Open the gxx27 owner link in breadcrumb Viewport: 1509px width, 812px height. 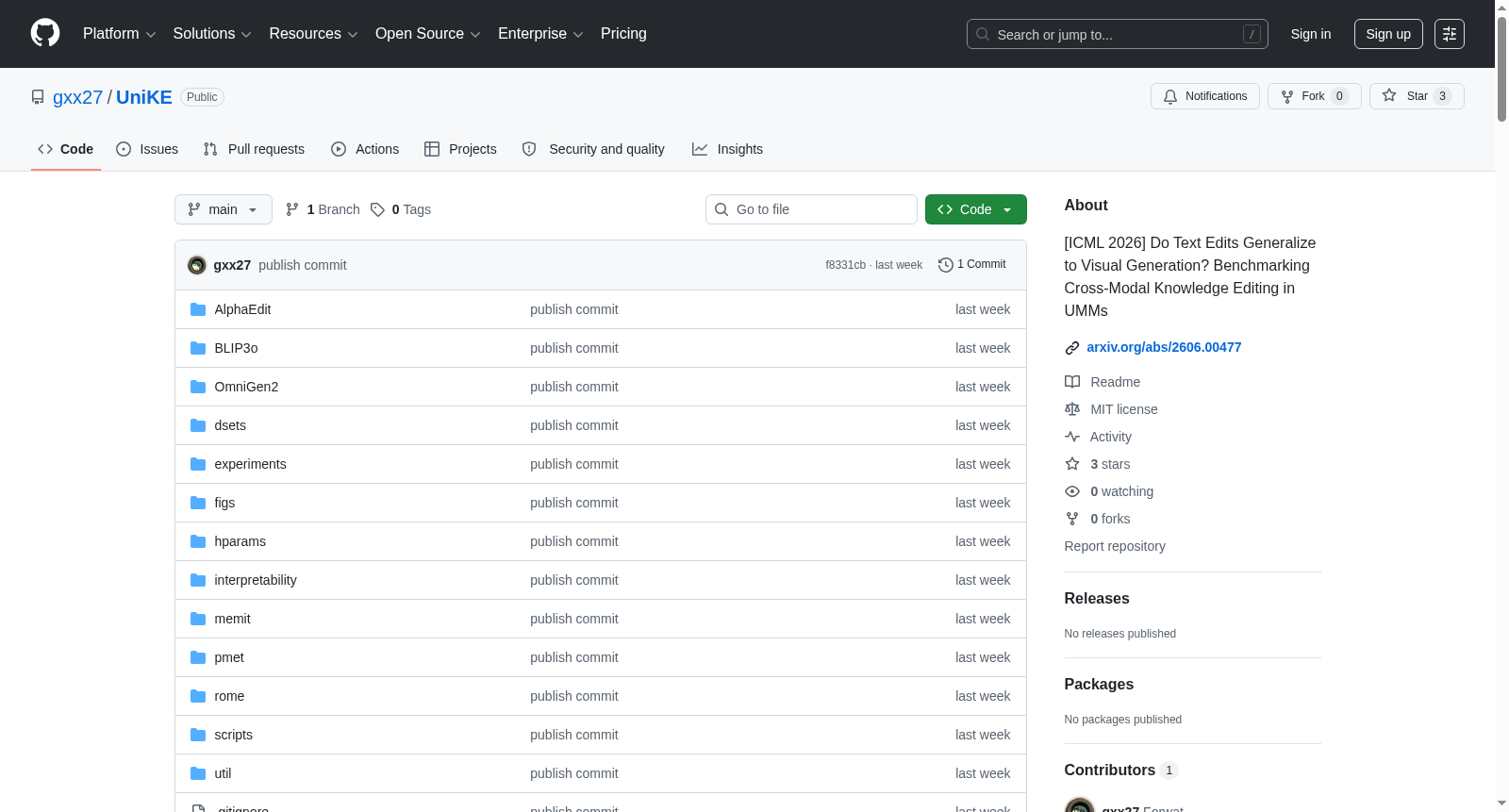pyautogui.click(x=77, y=97)
